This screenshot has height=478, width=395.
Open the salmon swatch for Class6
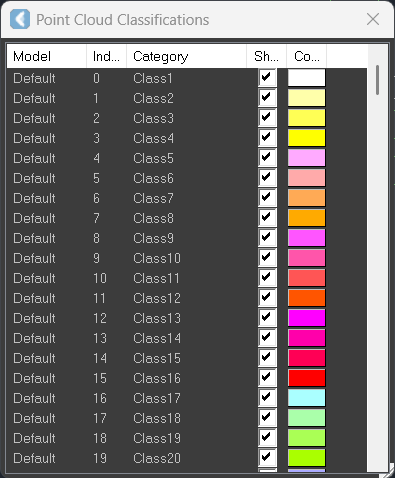(306, 178)
